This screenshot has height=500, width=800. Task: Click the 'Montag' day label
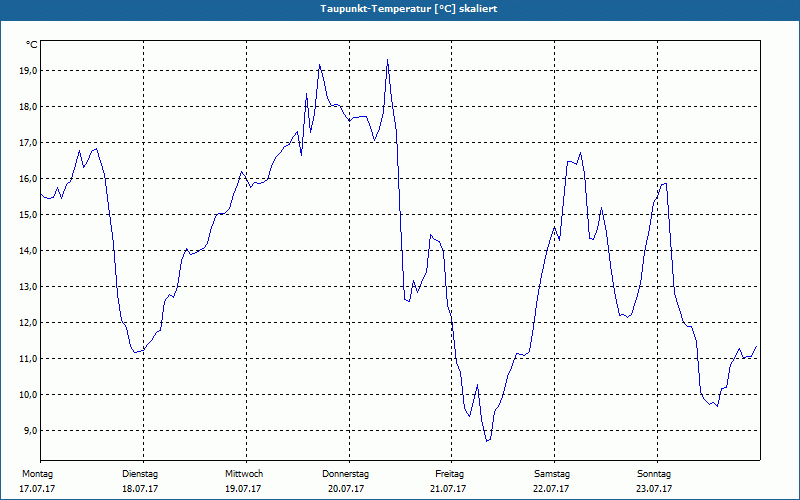pyautogui.click(x=37, y=474)
